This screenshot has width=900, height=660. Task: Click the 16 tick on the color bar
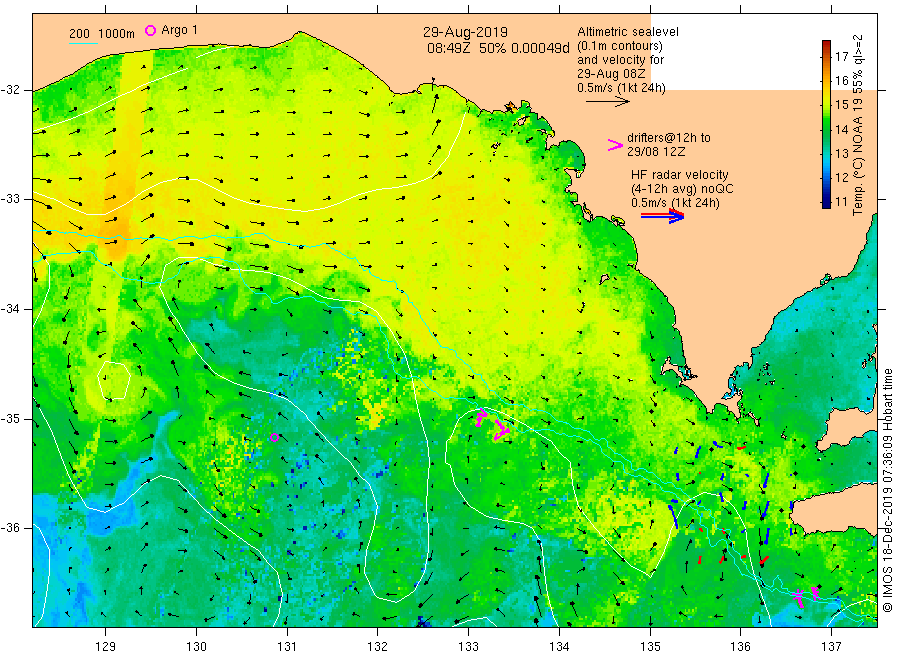point(841,80)
